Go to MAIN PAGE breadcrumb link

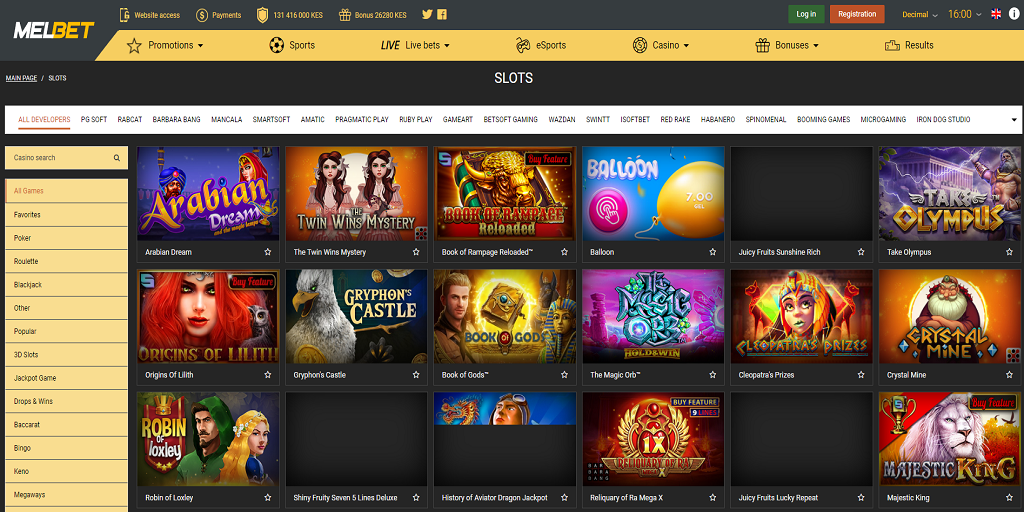coord(22,78)
